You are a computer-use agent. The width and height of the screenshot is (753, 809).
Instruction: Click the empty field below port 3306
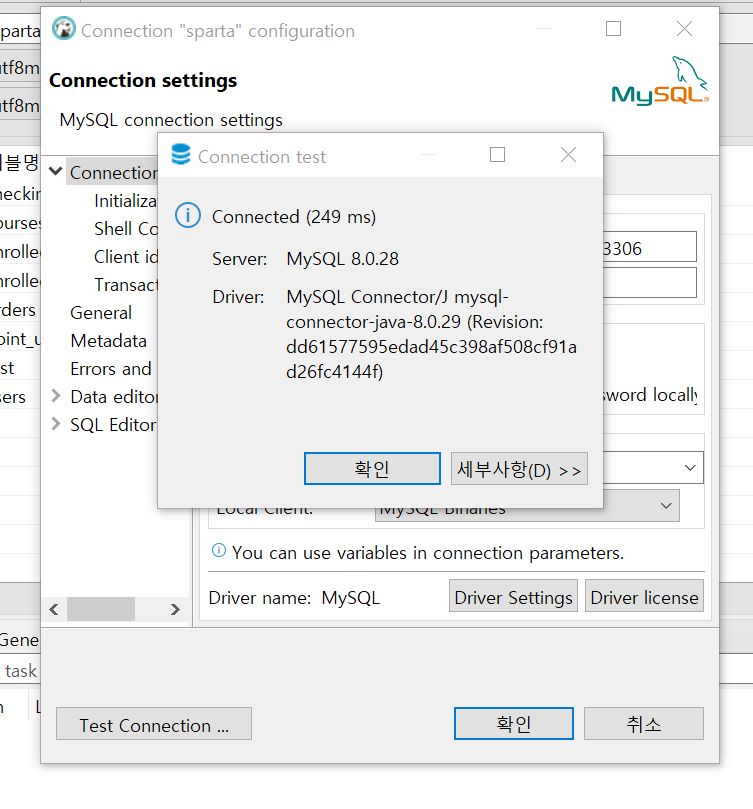coord(649,282)
